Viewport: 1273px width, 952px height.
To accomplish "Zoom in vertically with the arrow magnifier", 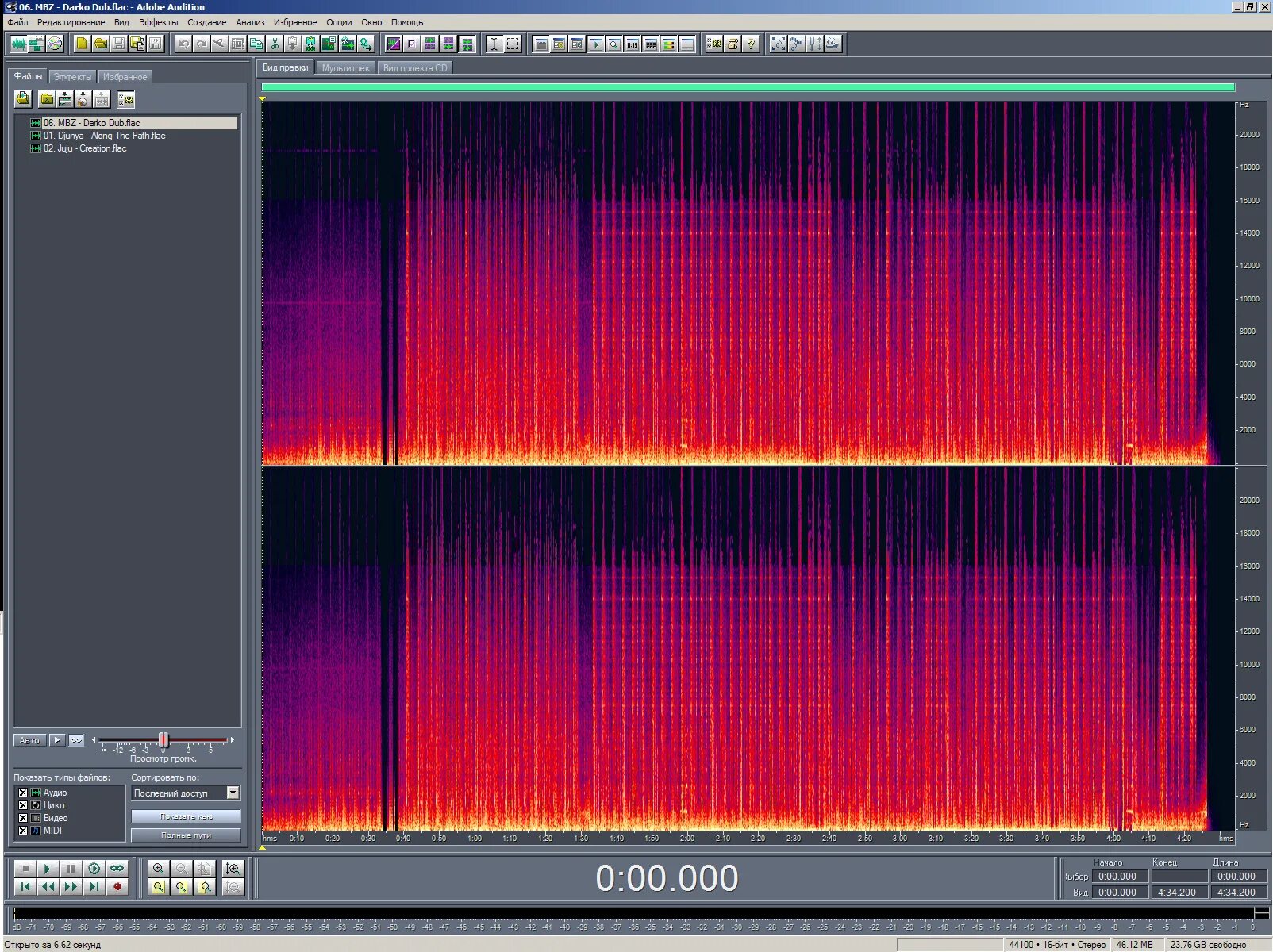I will pyautogui.click(x=233, y=869).
